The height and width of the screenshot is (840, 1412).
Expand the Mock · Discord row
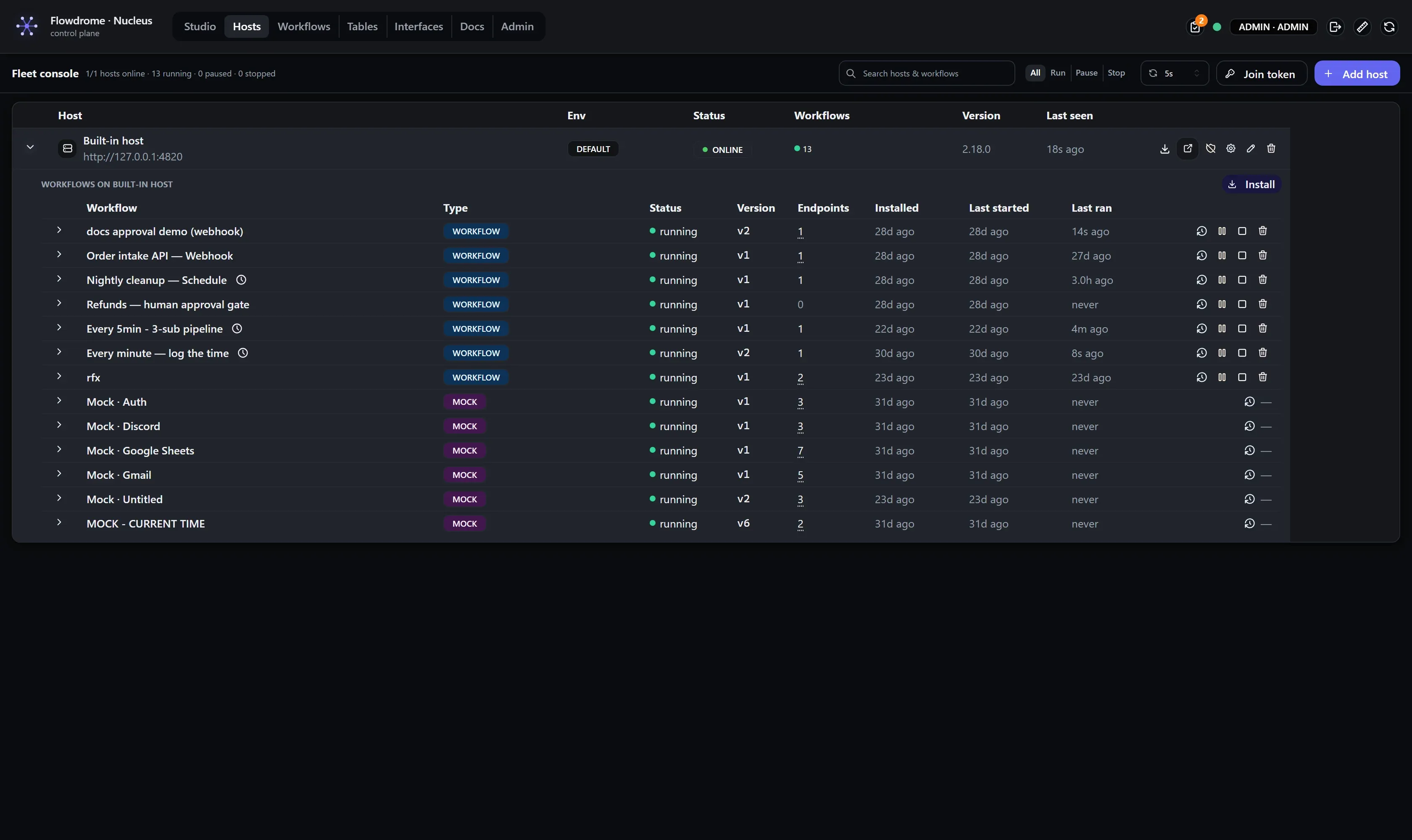59,425
